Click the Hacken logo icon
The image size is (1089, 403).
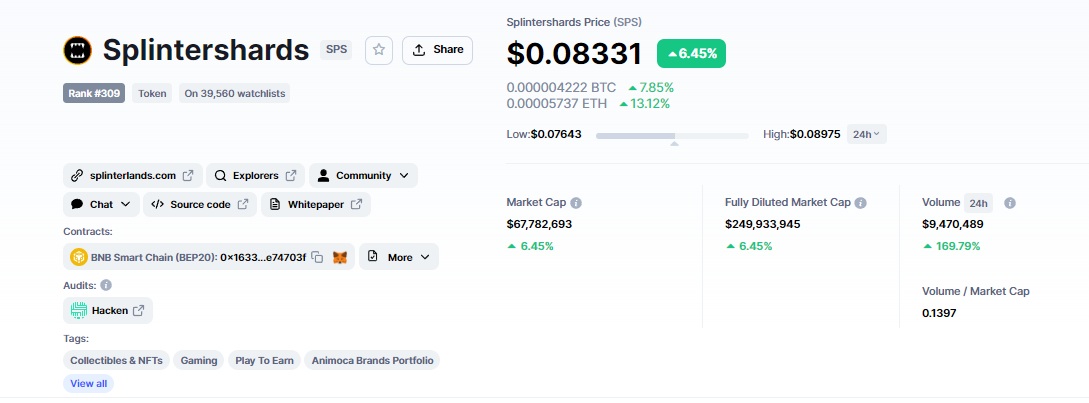tap(78, 311)
